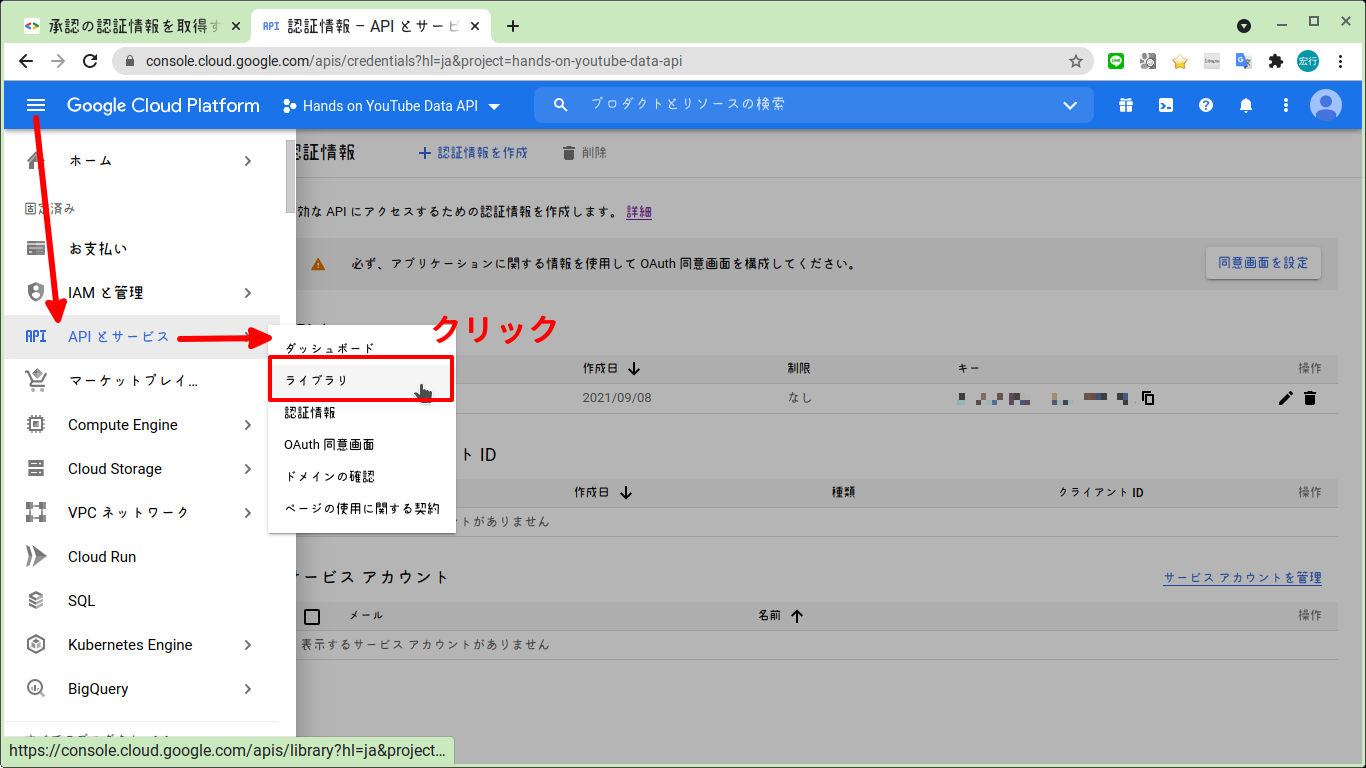Click the 同意画面を設定 button
The width and height of the screenshot is (1366, 768).
pyautogui.click(x=1262, y=262)
